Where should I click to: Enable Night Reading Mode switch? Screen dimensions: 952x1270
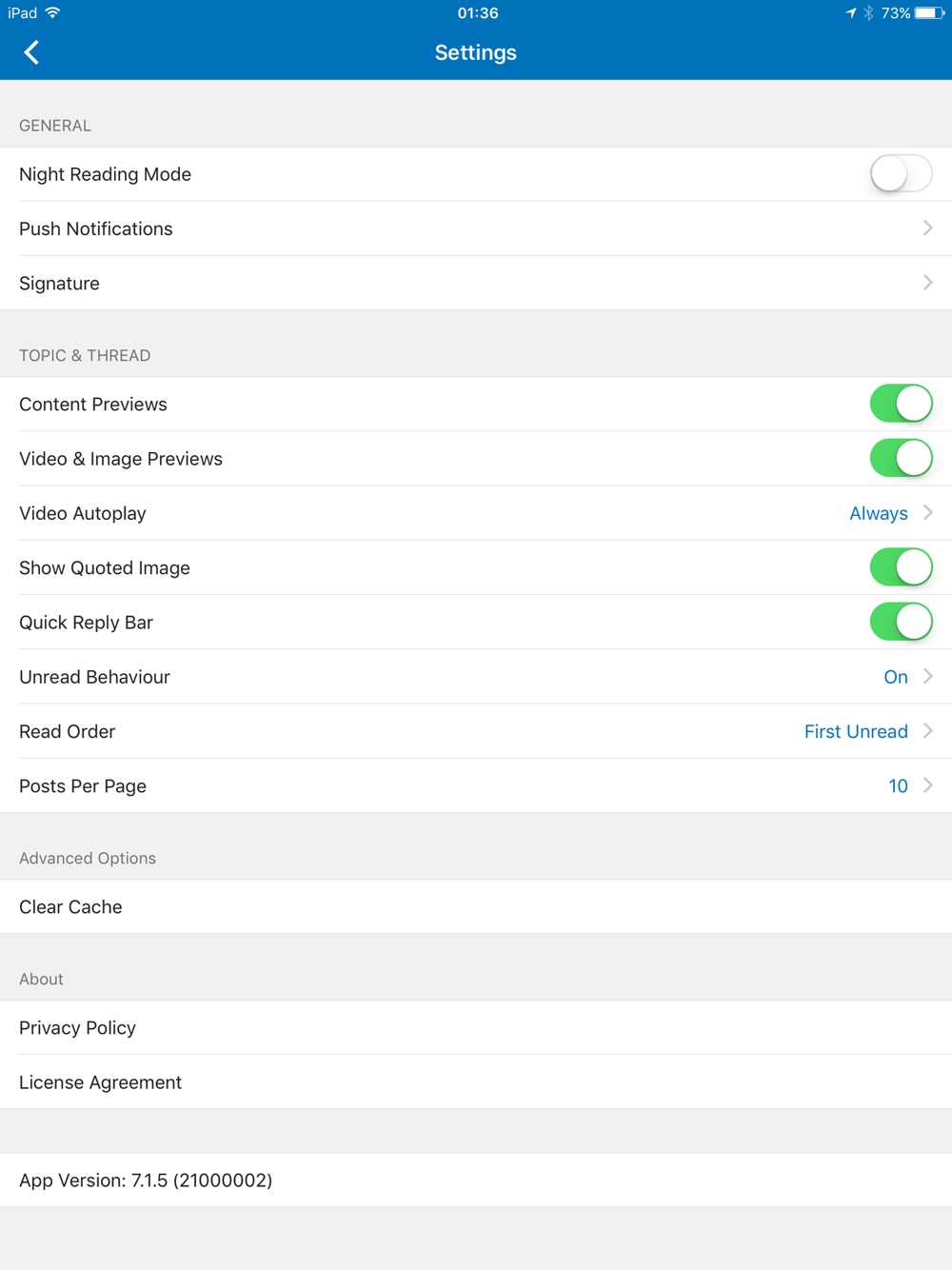click(901, 173)
